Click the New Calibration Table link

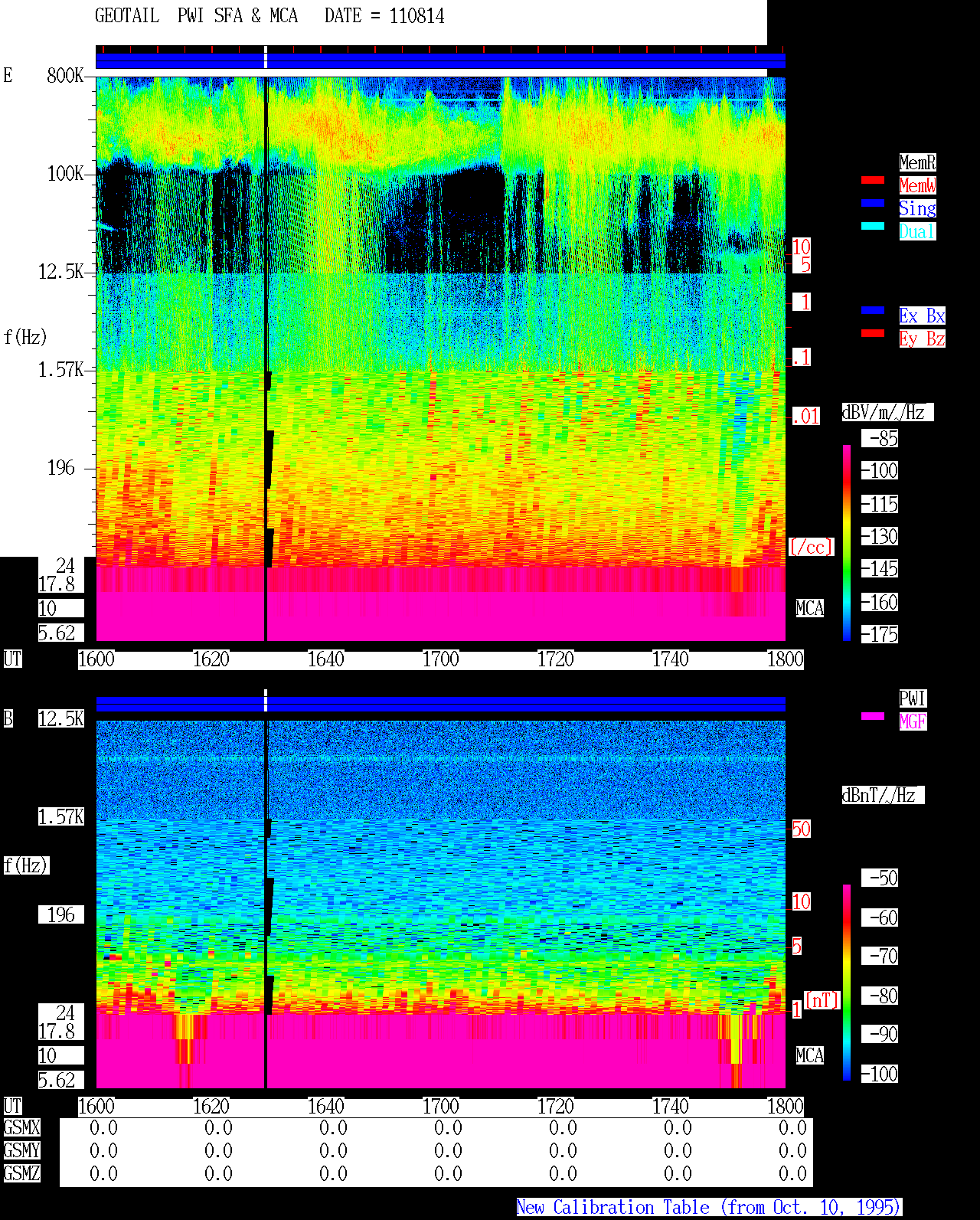pos(709,1208)
